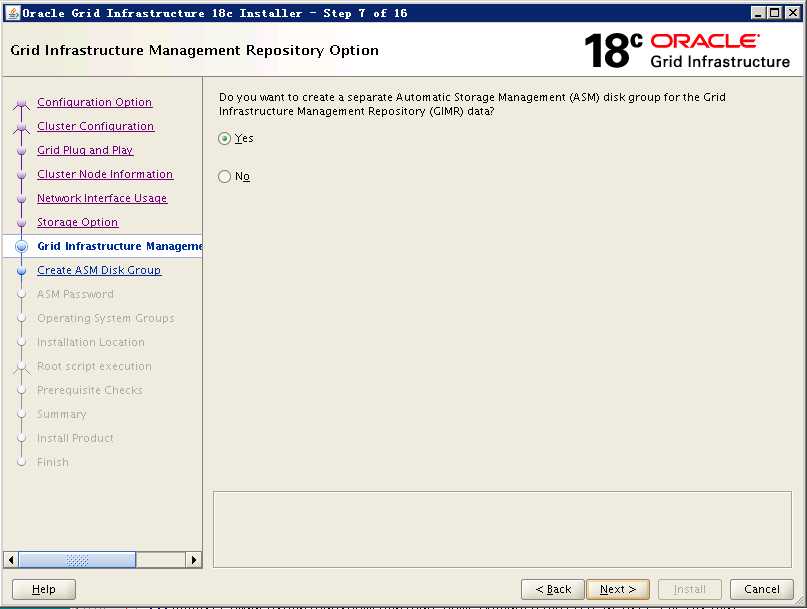Select the Yes radio button
The width and height of the screenshot is (807, 609).
(x=224, y=138)
